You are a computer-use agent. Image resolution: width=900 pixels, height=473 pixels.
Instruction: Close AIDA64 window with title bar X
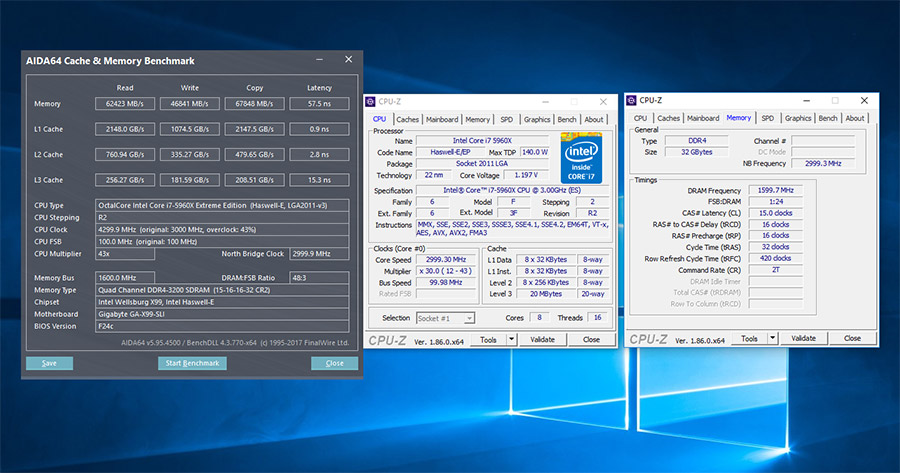click(x=348, y=60)
